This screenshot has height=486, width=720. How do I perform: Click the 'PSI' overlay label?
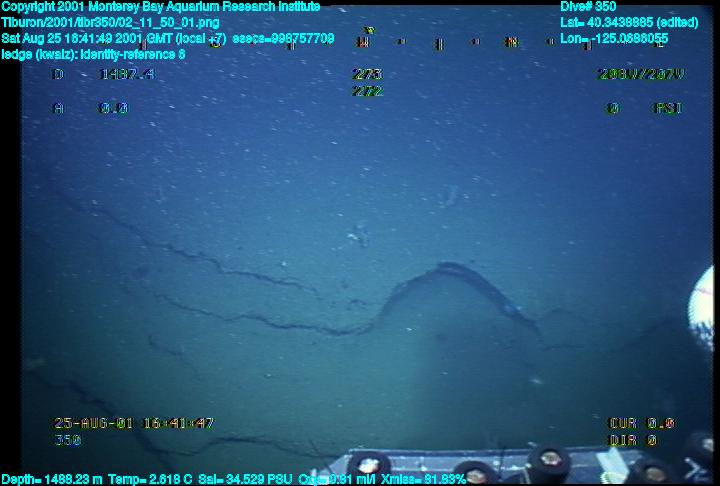point(668,108)
